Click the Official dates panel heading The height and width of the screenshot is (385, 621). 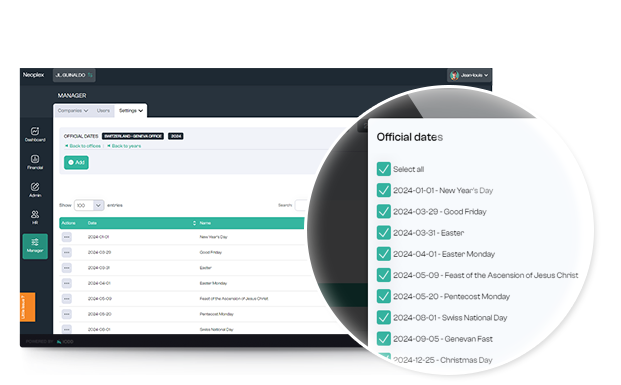410,137
